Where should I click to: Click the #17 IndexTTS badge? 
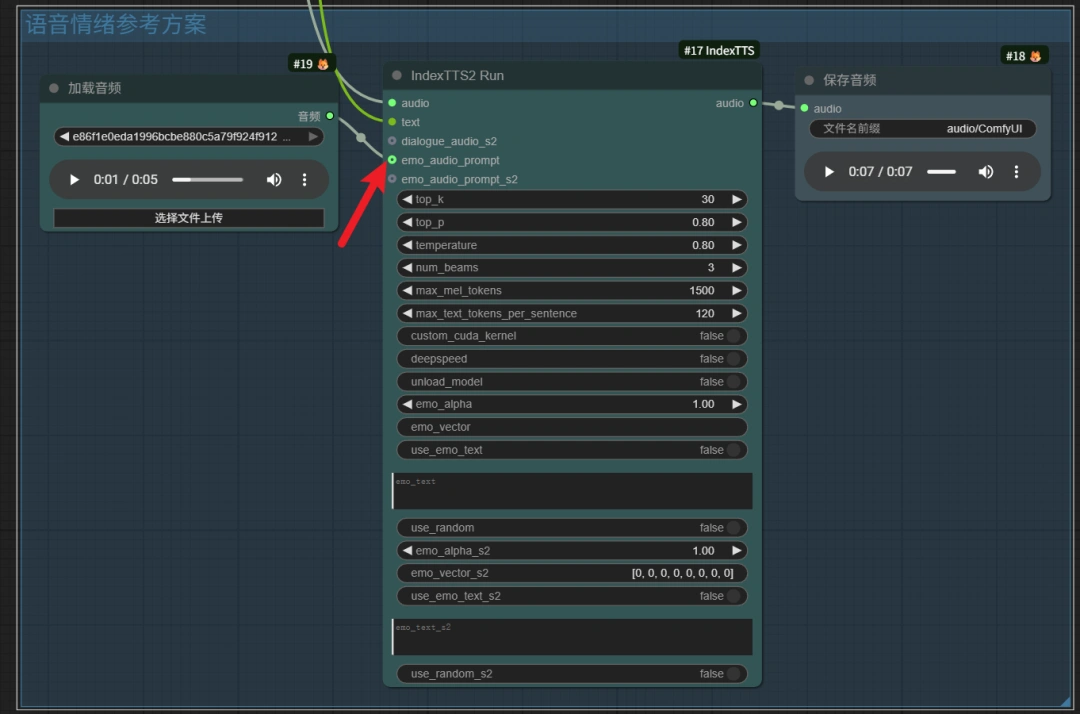(719, 50)
